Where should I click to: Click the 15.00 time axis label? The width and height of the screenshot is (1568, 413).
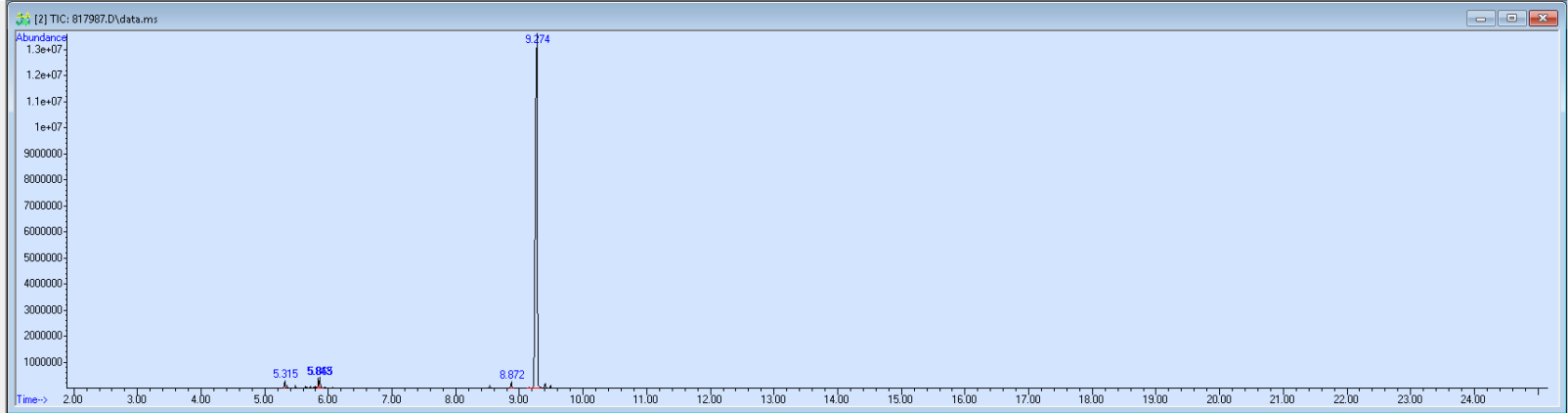click(900, 399)
